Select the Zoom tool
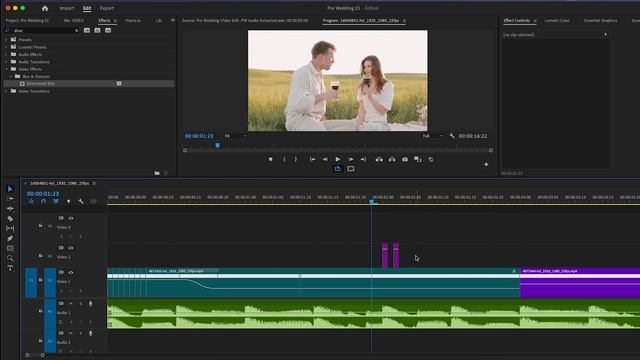Image resolution: width=640 pixels, height=360 pixels. click(x=10, y=258)
